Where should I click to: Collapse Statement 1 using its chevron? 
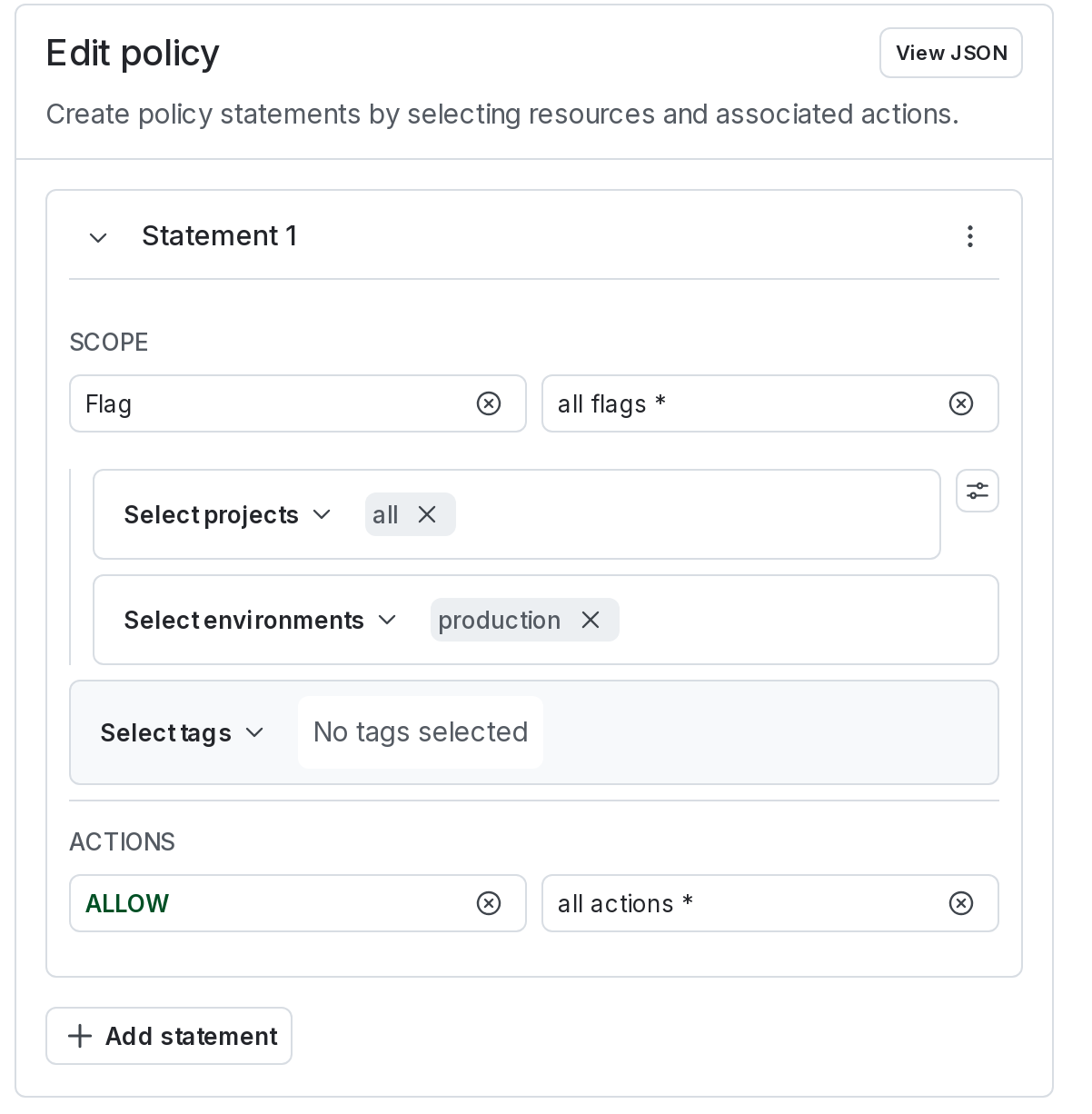coord(98,237)
